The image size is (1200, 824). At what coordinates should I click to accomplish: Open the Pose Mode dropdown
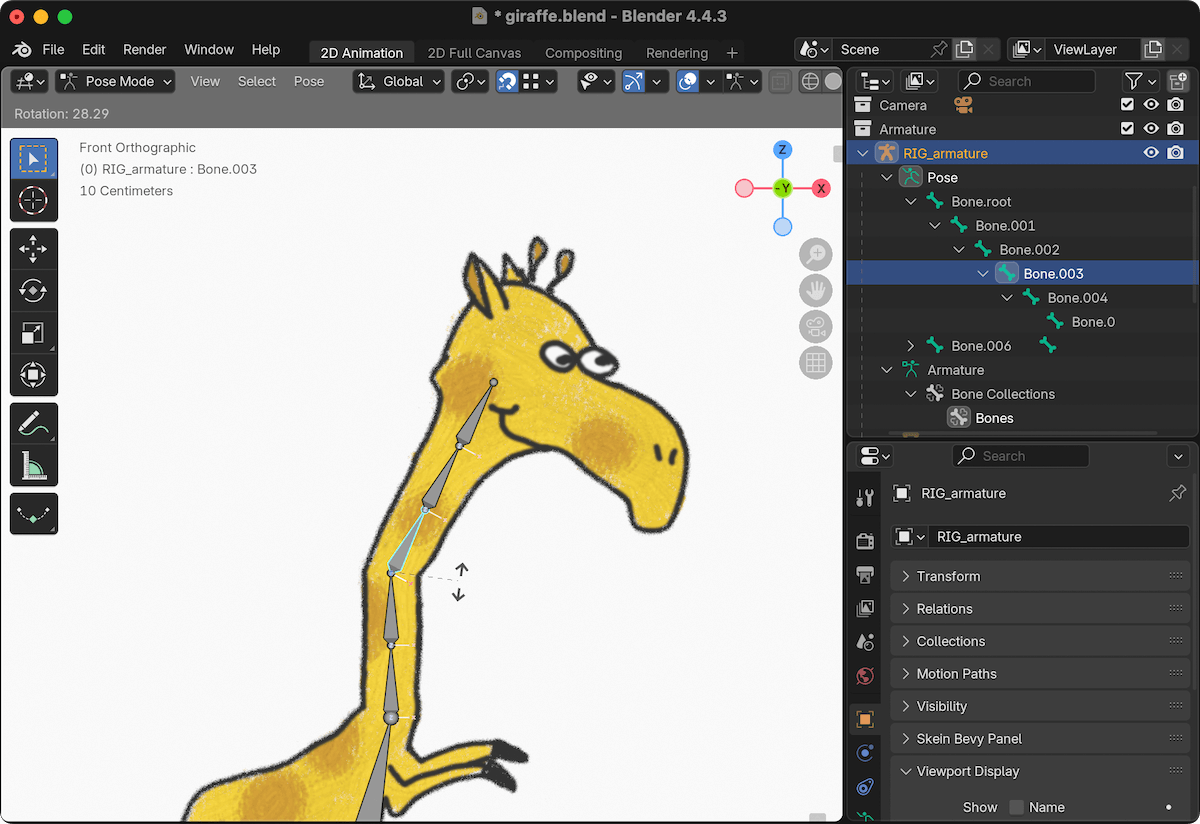point(115,81)
